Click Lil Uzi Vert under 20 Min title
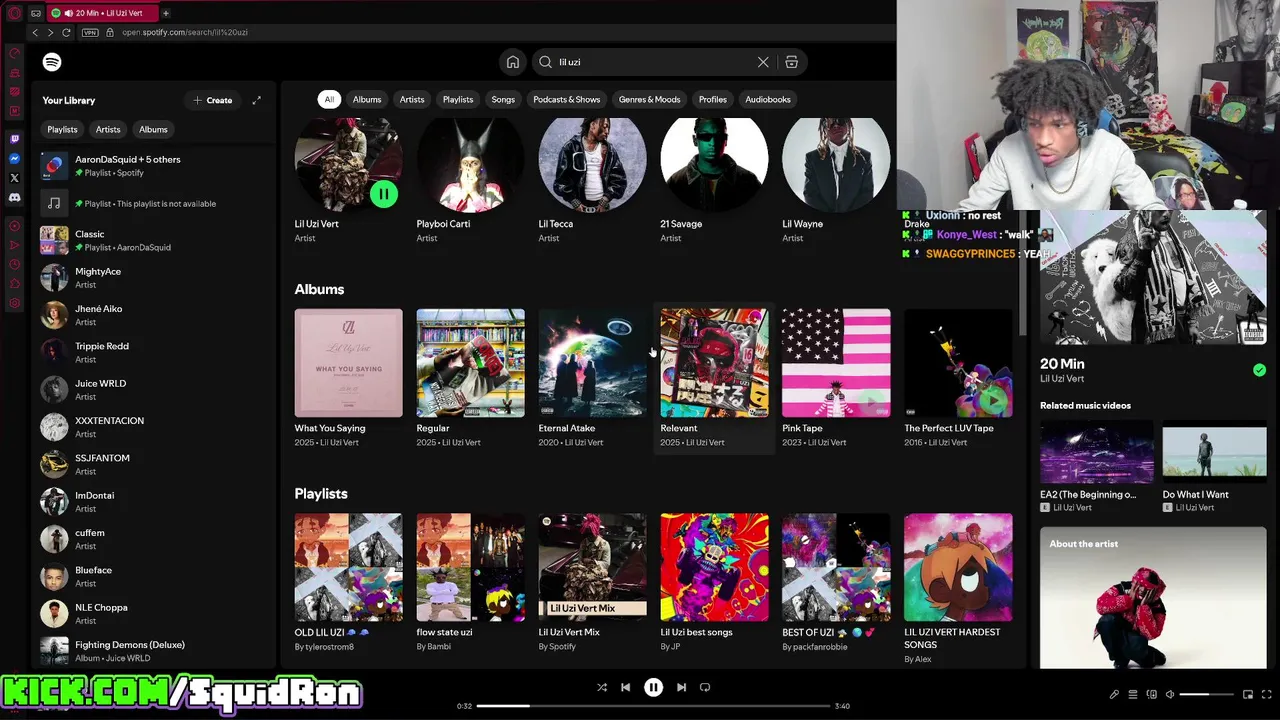This screenshot has width=1280, height=720. click(x=1062, y=379)
